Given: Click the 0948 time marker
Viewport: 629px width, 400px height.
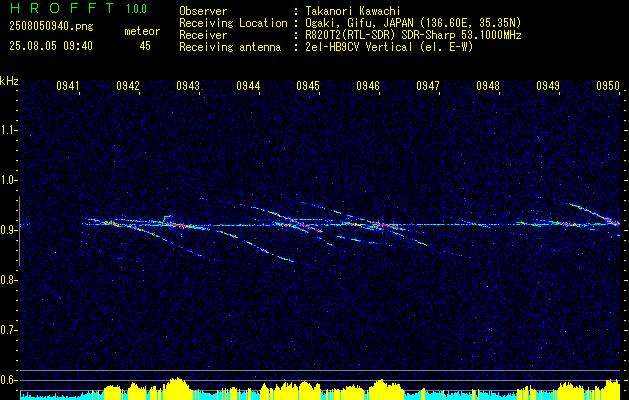Looking at the screenshot, I should coord(488,85).
